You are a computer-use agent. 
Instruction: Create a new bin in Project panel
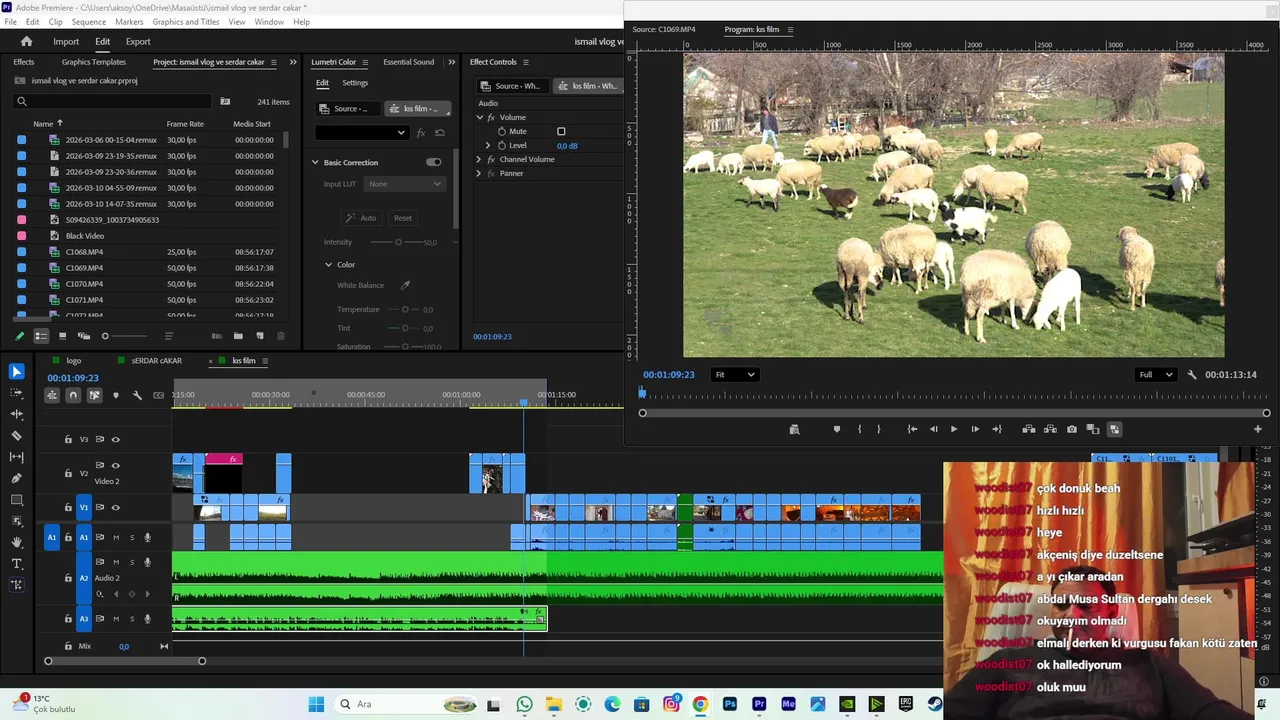[x=238, y=336]
